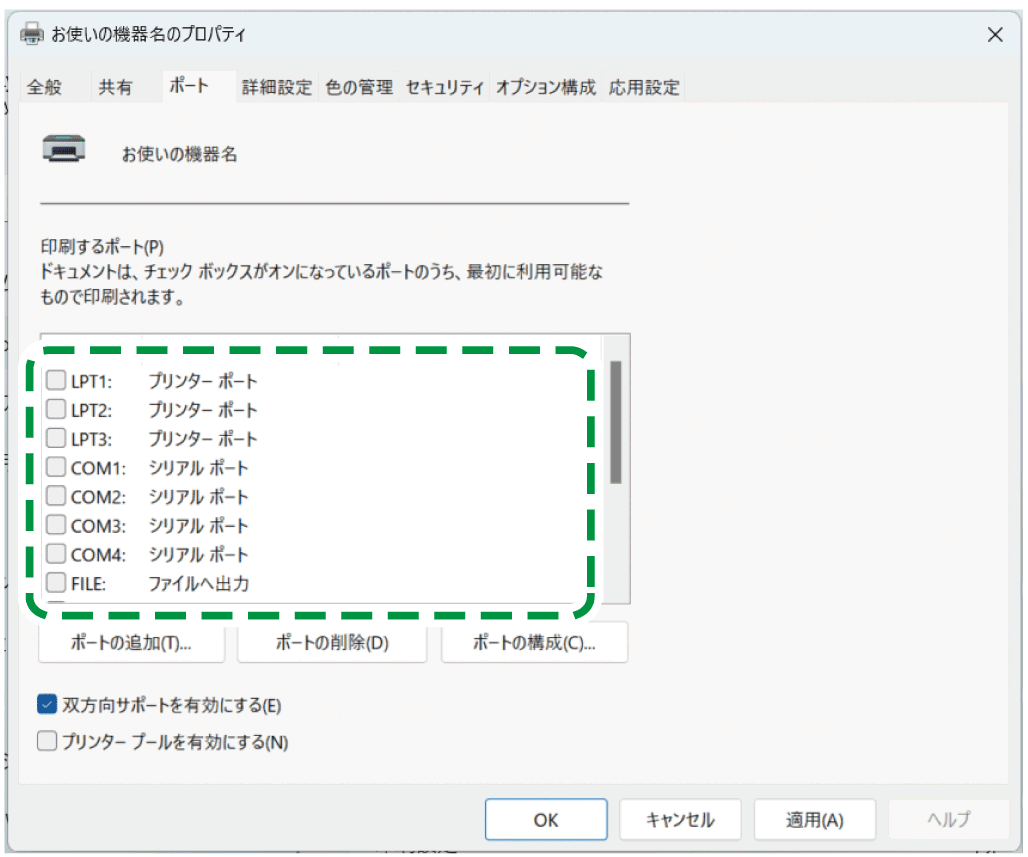Open the オプション構成 tab
This screenshot has width=1028, height=857.
(546, 87)
